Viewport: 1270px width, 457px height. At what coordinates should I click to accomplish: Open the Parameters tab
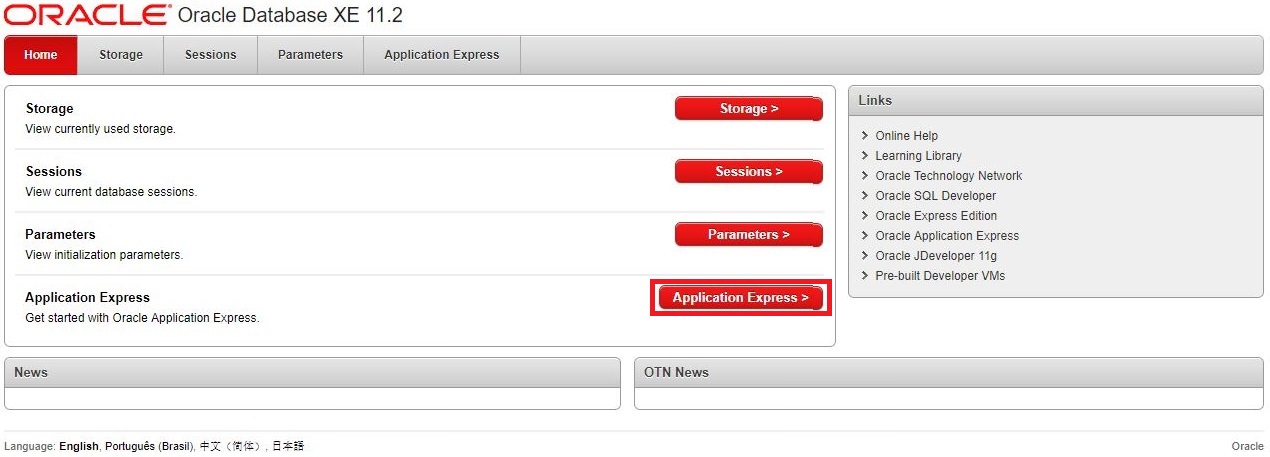coord(310,55)
